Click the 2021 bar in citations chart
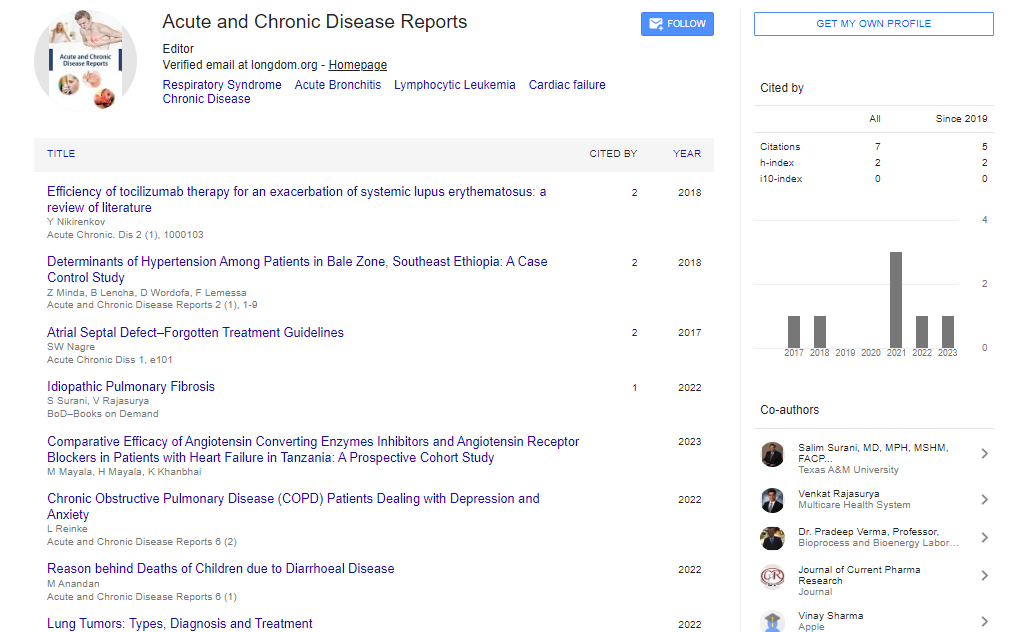 point(896,299)
